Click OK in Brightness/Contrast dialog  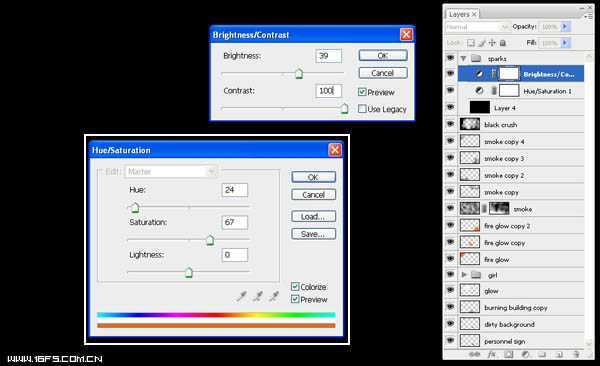(383, 56)
